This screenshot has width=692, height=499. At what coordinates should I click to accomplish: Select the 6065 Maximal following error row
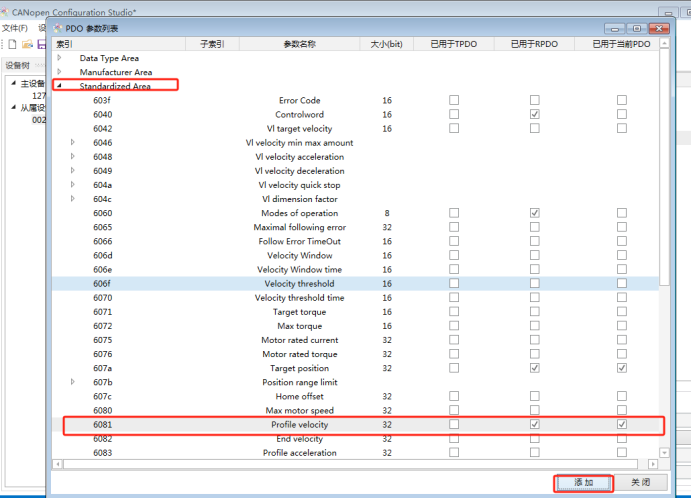click(x=356, y=227)
